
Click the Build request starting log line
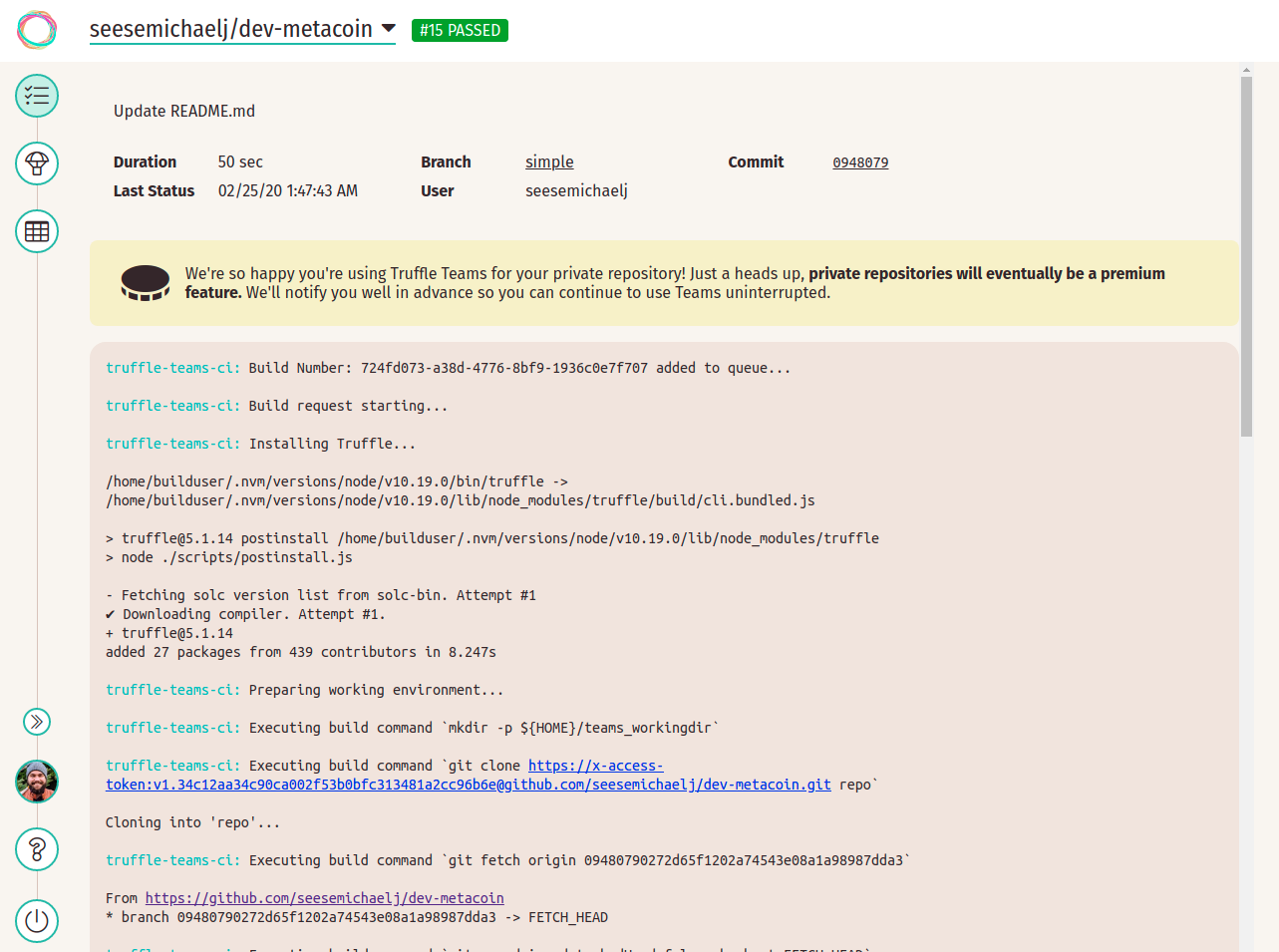click(x=277, y=406)
